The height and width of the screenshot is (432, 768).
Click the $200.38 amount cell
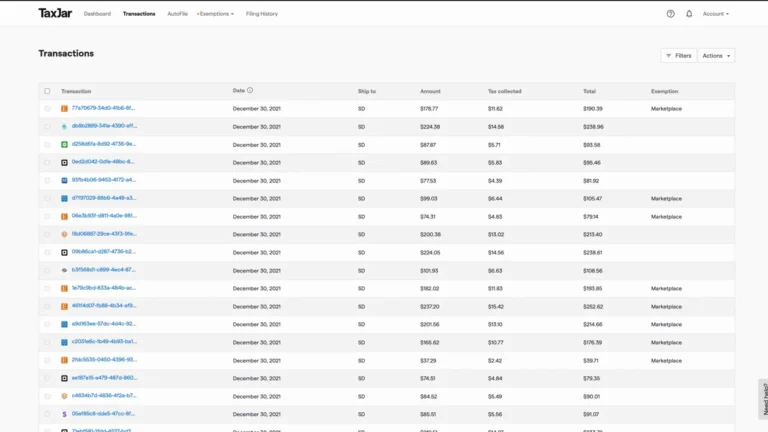coord(430,235)
